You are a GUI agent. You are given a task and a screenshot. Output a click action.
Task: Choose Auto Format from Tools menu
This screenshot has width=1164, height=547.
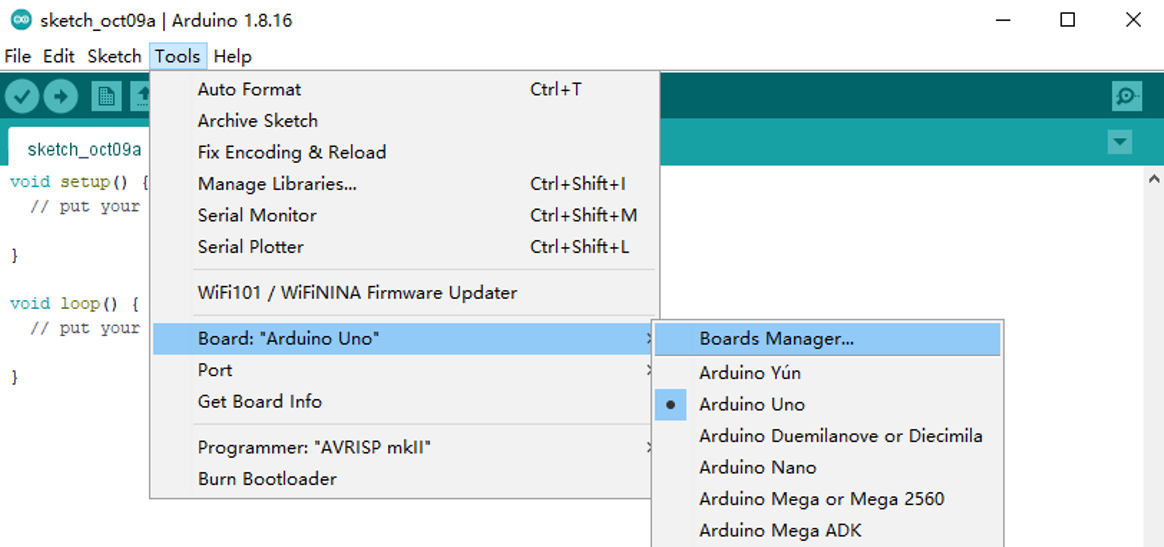click(x=405, y=90)
